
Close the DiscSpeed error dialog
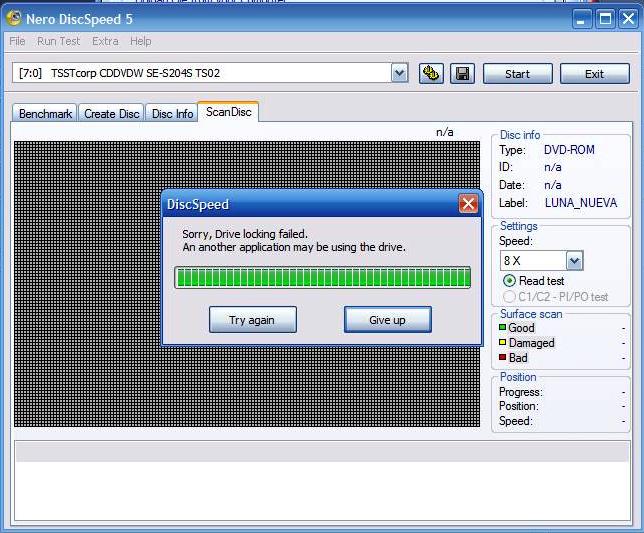point(468,204)
